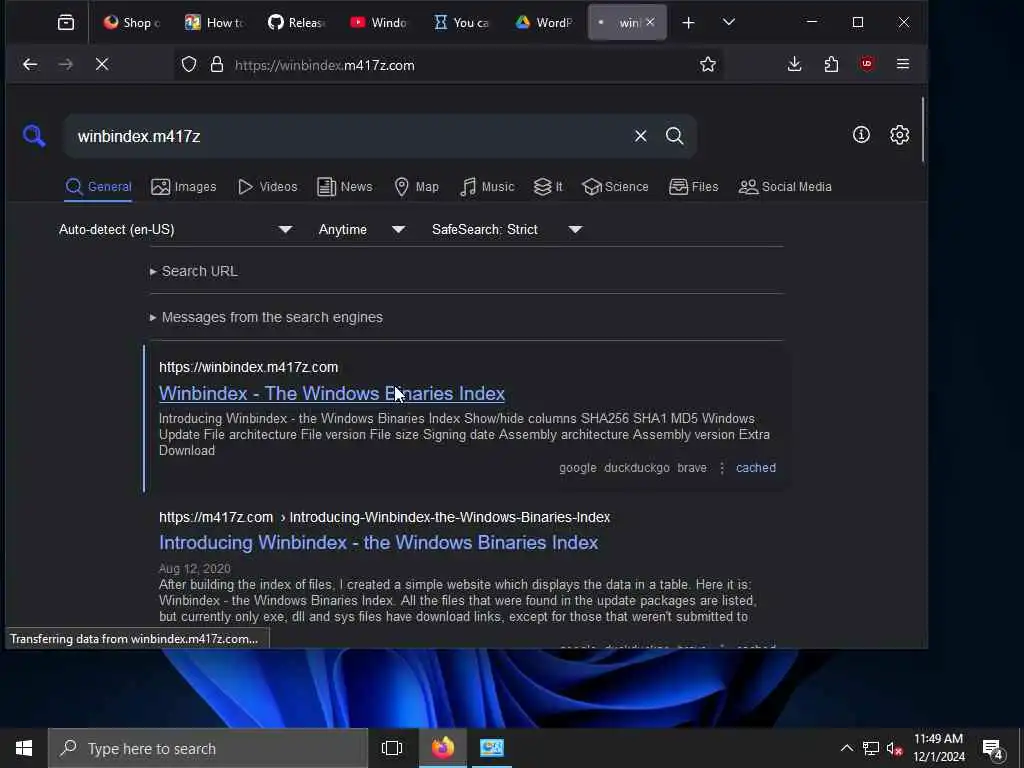Open Winbindex - The Windows Binaries Index link

[332, 394]
